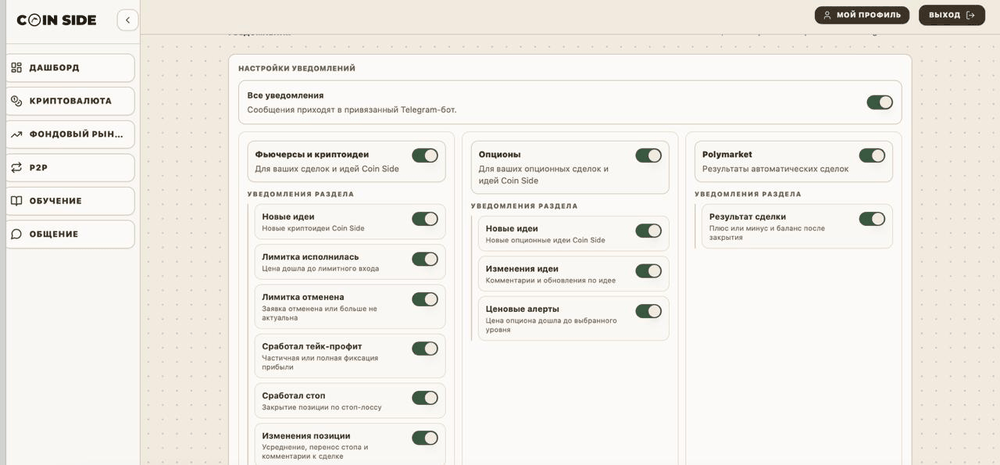Click the Настройки уведомлений heading
The height and width of the screenshot is (465, 1000).
pos(297,68)
